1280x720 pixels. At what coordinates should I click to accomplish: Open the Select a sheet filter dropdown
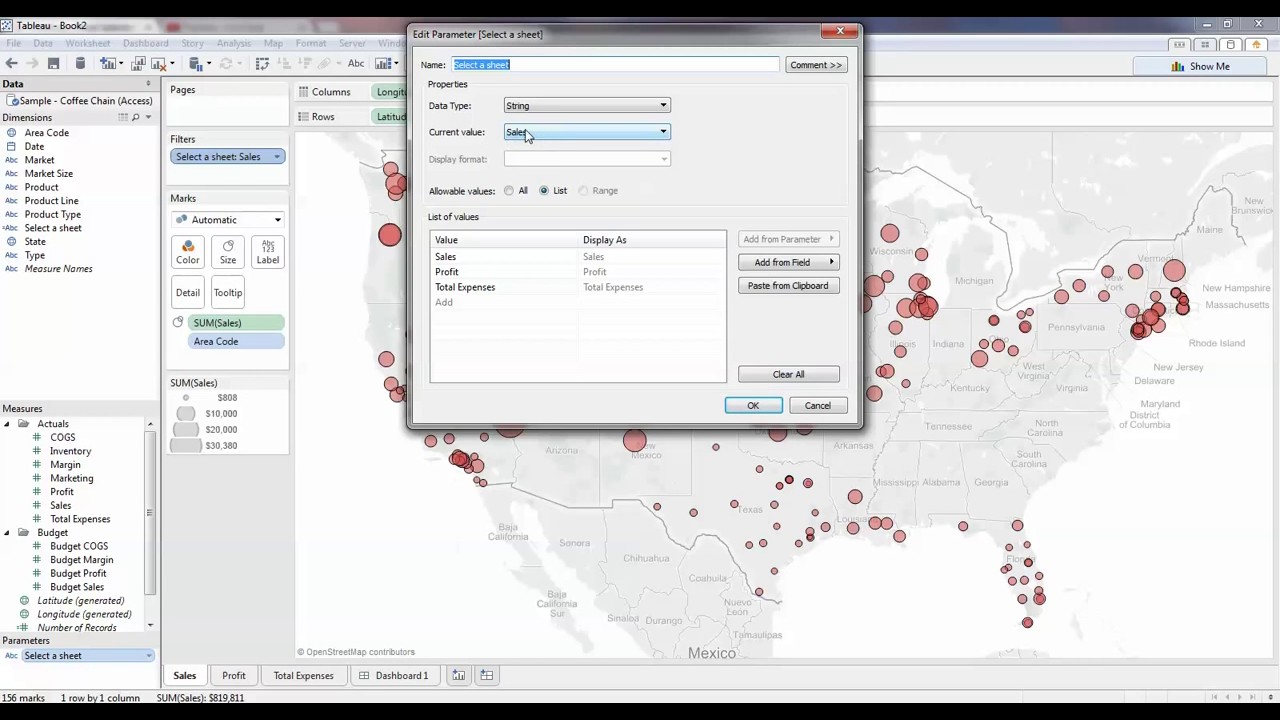pyautogui.click(x=277, y=157)
